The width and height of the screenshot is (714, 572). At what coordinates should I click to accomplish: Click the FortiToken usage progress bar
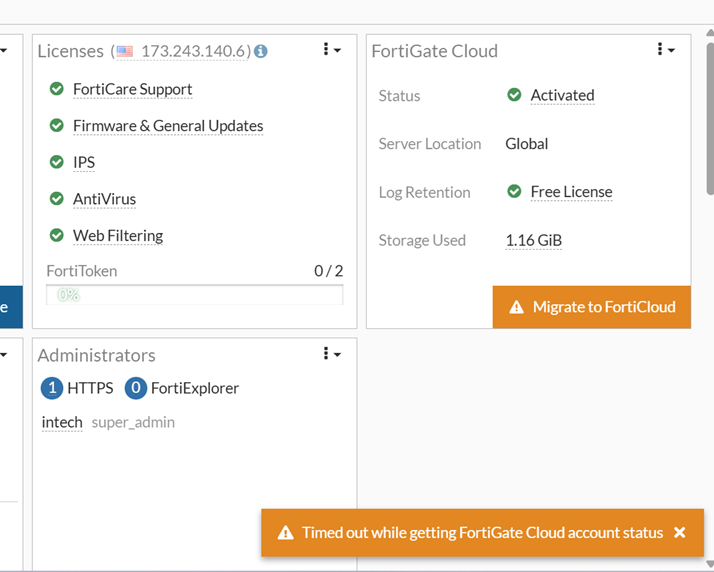(x=195, y=295)
